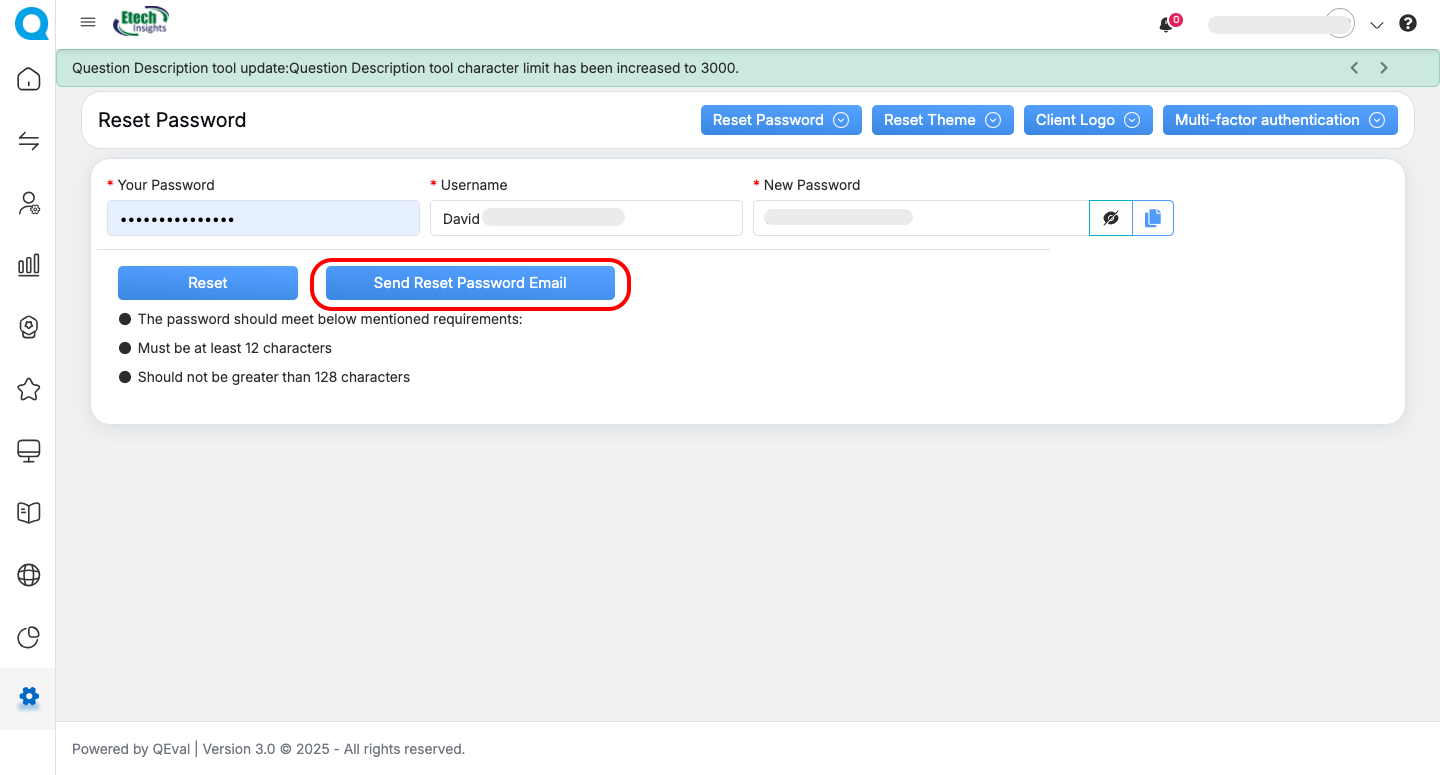Expand the Multi-factor authentication dropdown
Screen dimensions: 1440x775
pos(1279,120)
